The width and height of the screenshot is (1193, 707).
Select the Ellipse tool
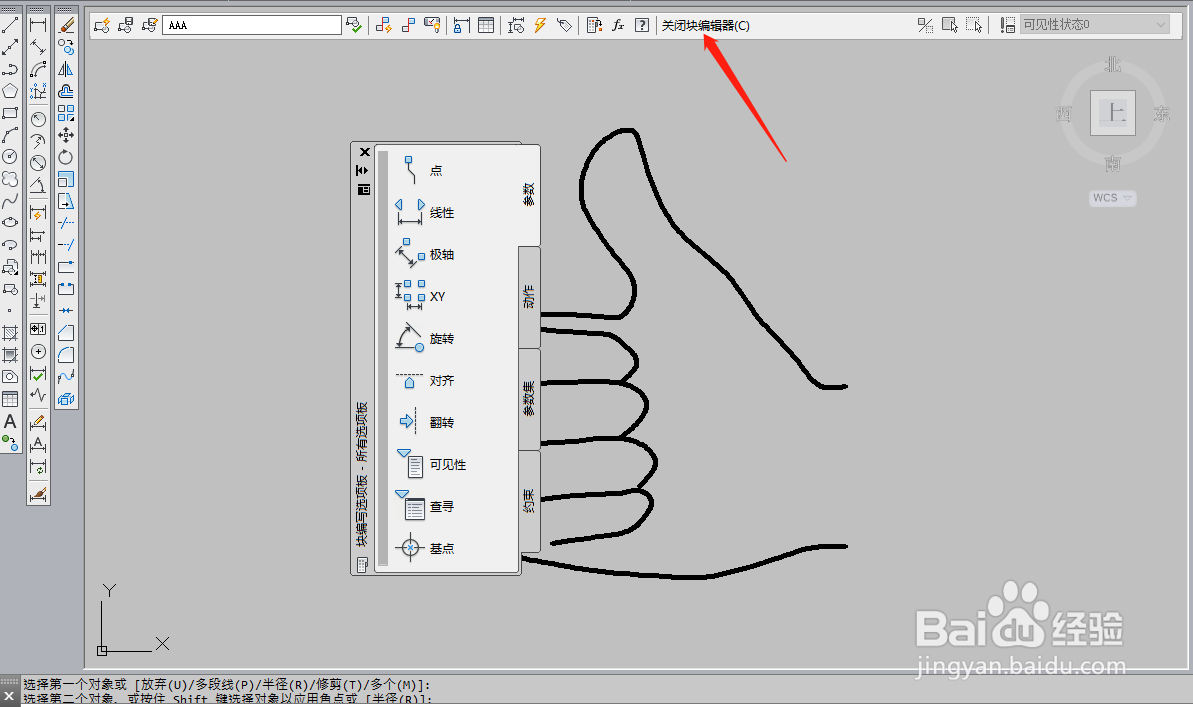10,223
